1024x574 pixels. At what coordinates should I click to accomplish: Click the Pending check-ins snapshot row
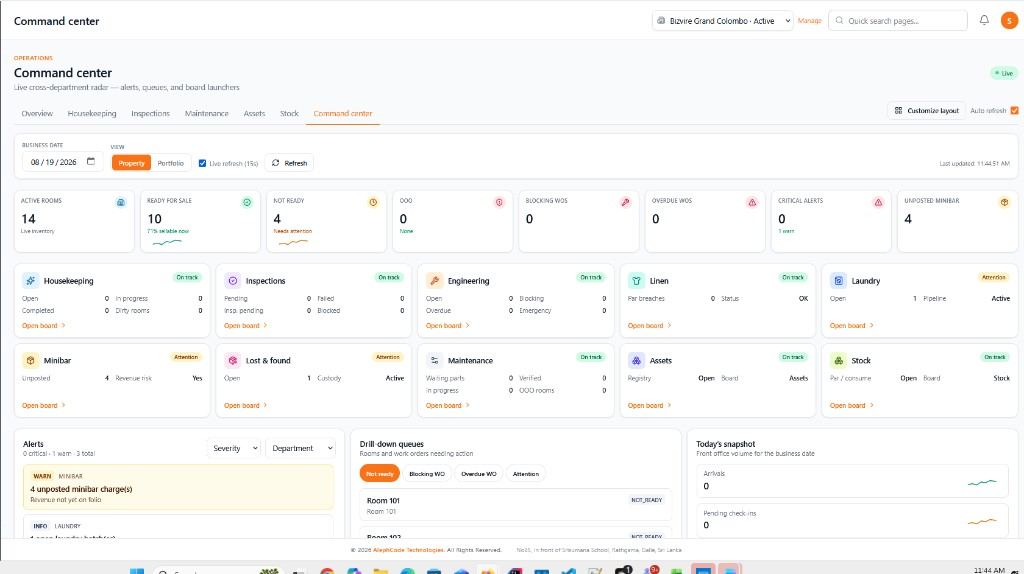pos(852,520)
